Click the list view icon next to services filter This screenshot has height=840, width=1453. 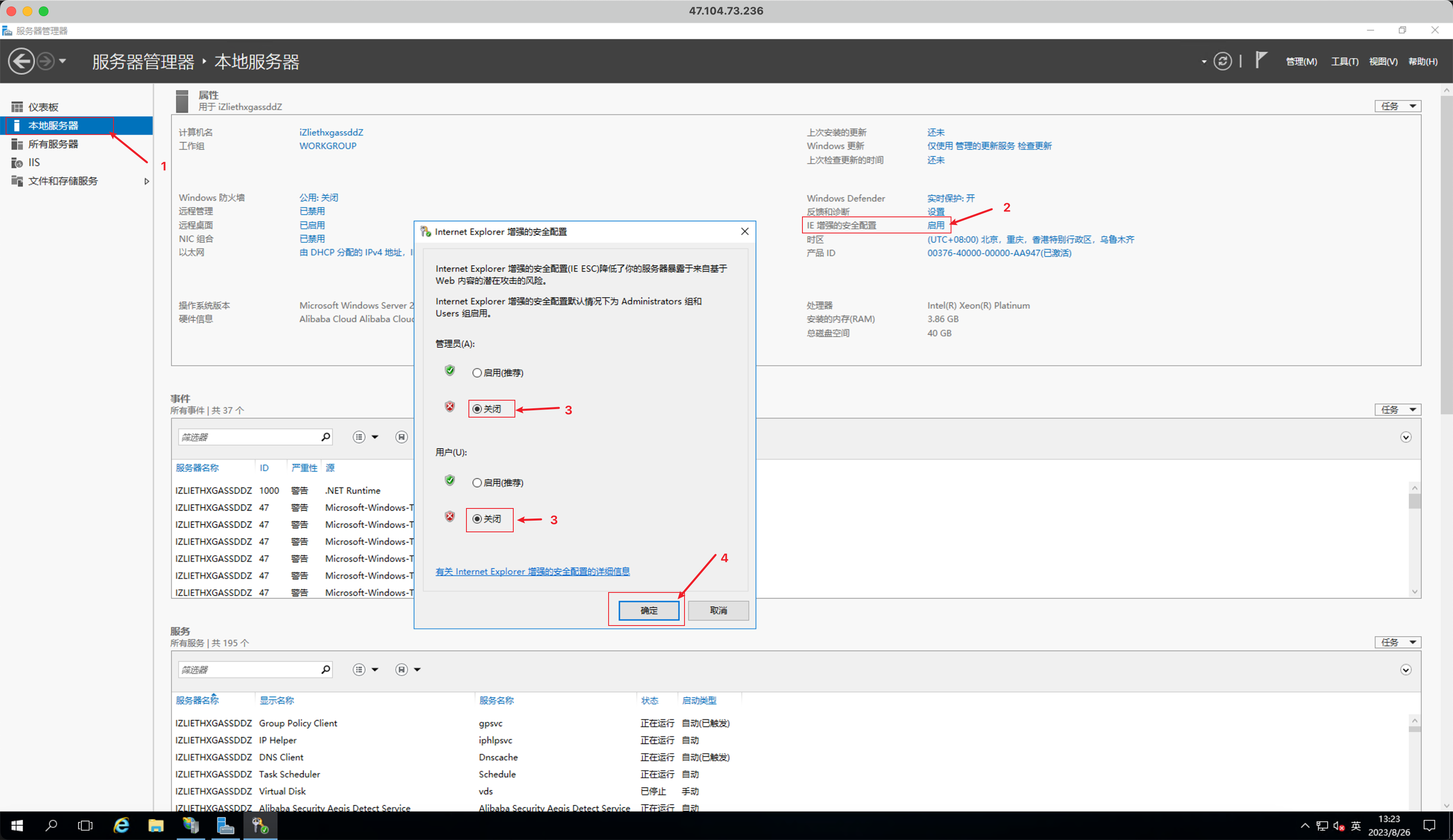[x=360, y=669]
